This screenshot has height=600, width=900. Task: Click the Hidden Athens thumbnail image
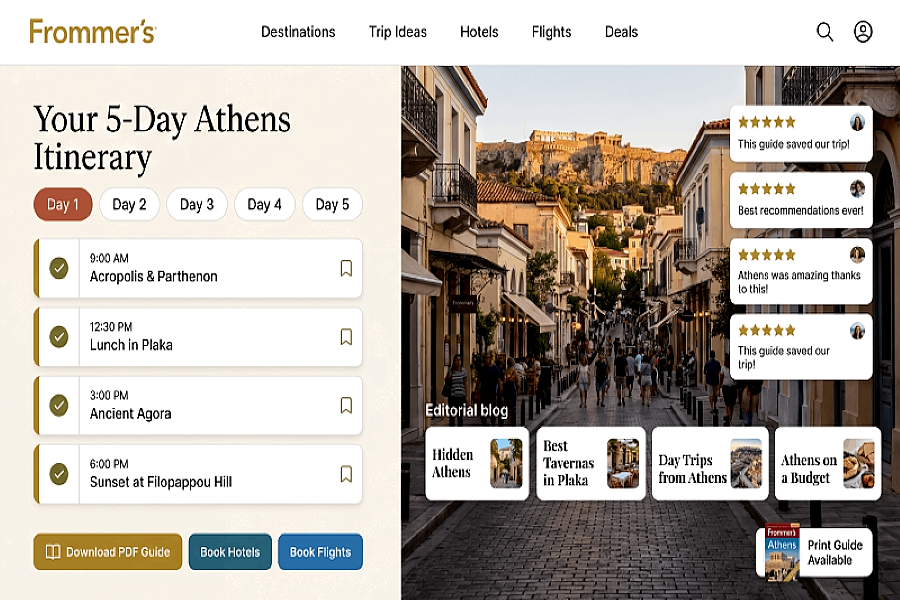[x=506, y=463]
